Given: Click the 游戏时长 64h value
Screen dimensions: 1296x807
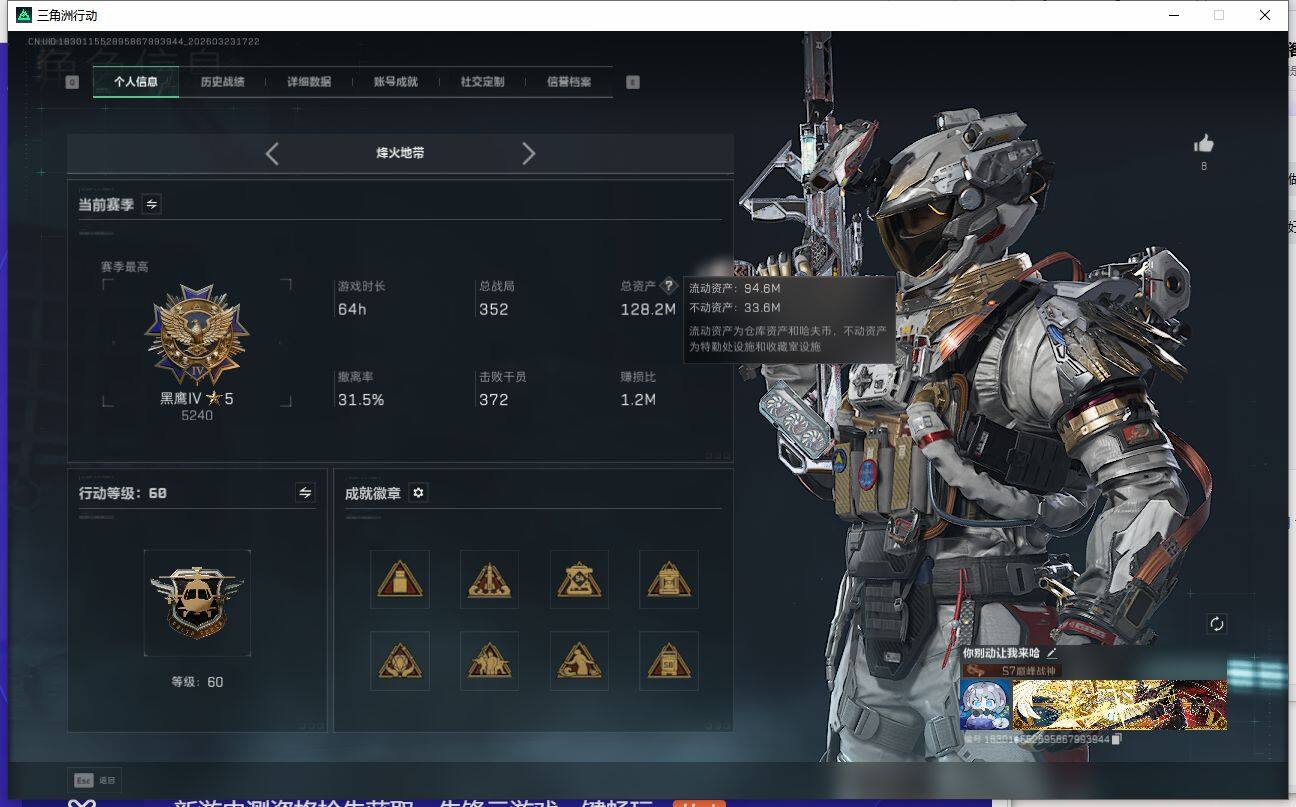Looking at the screenshot, I should [x=352, y=309].
